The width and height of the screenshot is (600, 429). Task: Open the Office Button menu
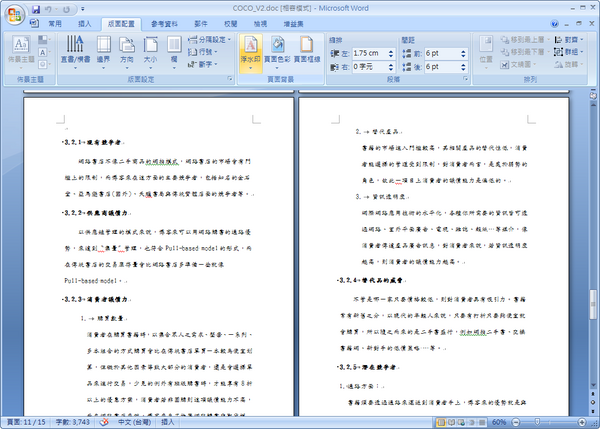pyautogui.click(x=15, y=15)
